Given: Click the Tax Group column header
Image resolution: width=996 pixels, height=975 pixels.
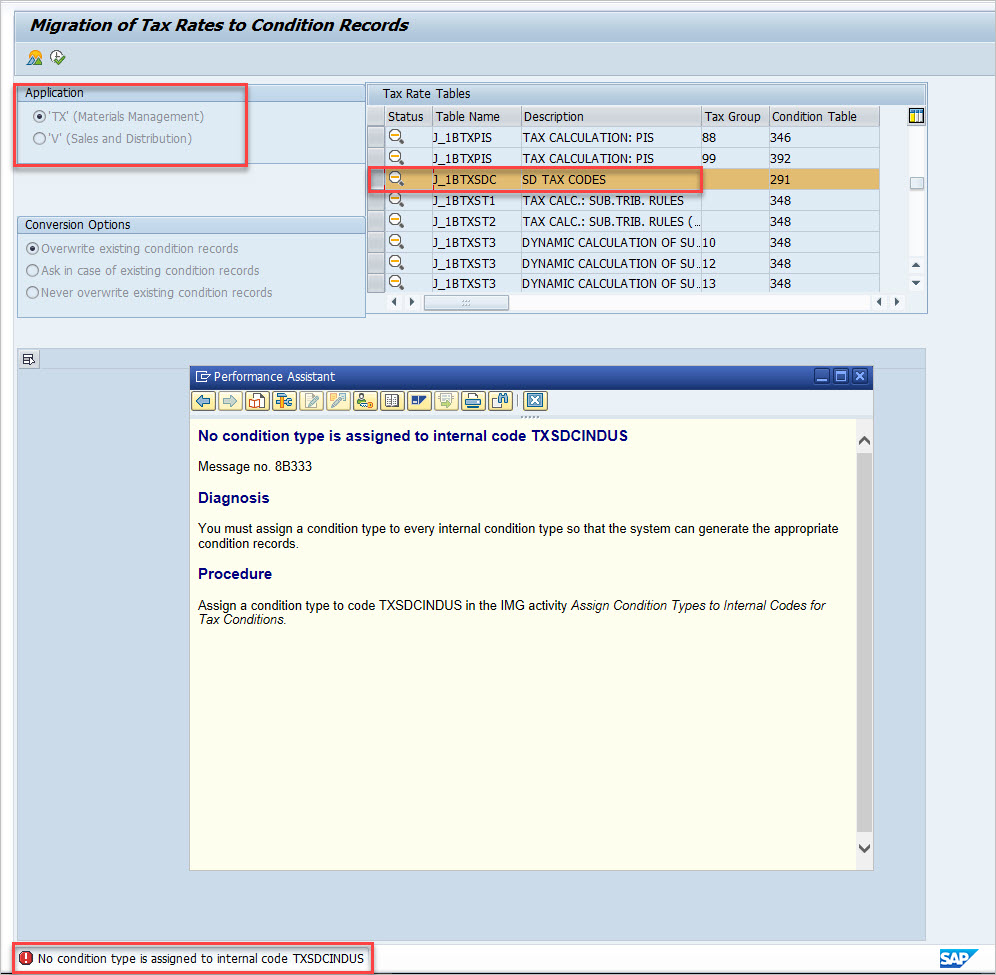Looking at the screenshot, I should (735, 116).
